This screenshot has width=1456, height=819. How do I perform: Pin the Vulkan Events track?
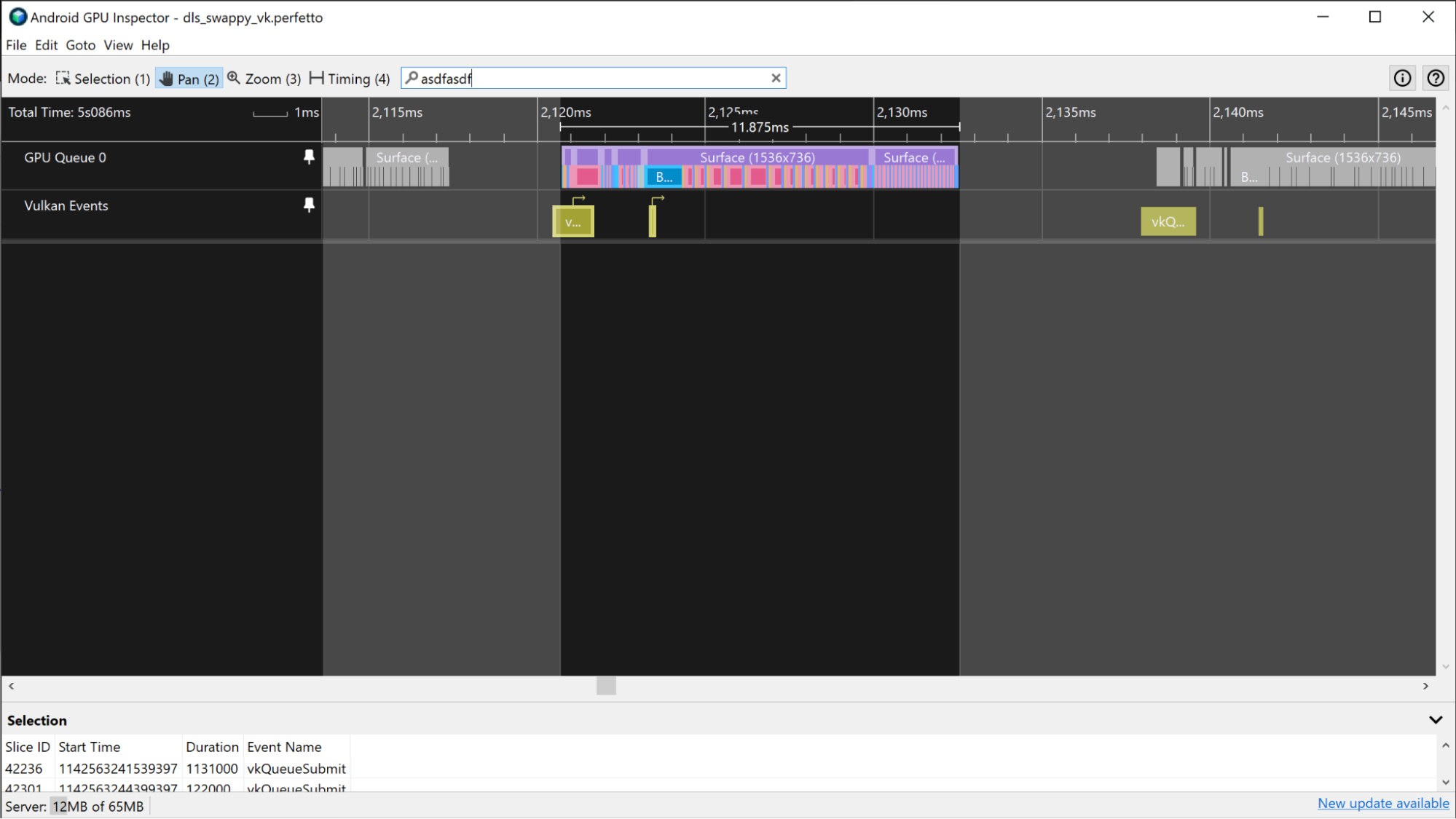point(309,206)
